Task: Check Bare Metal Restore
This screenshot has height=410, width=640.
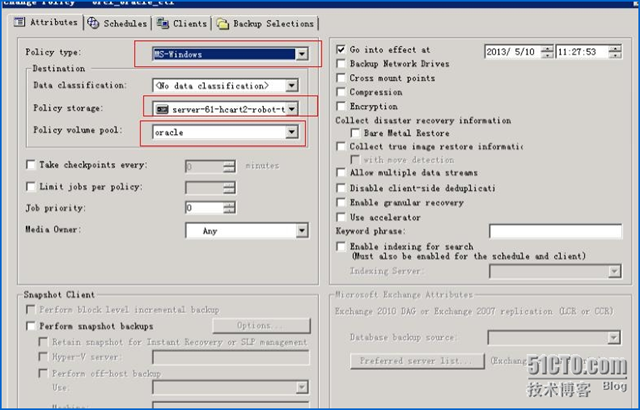Action: (355, 133)
